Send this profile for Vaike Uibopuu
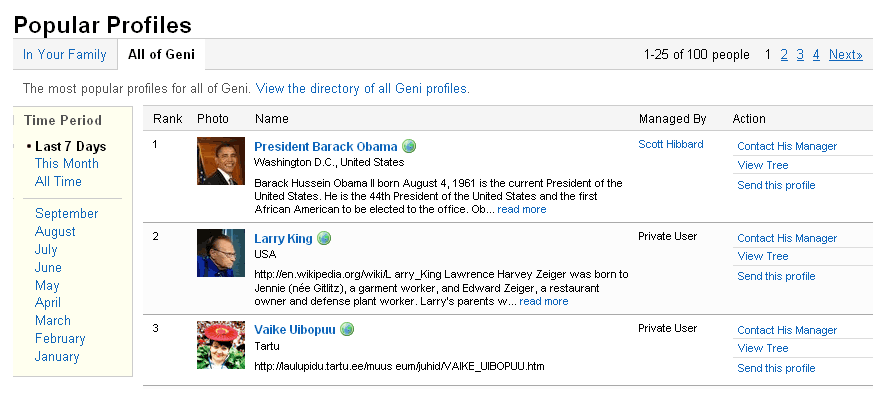890x400 pixels. click(776, 368)
